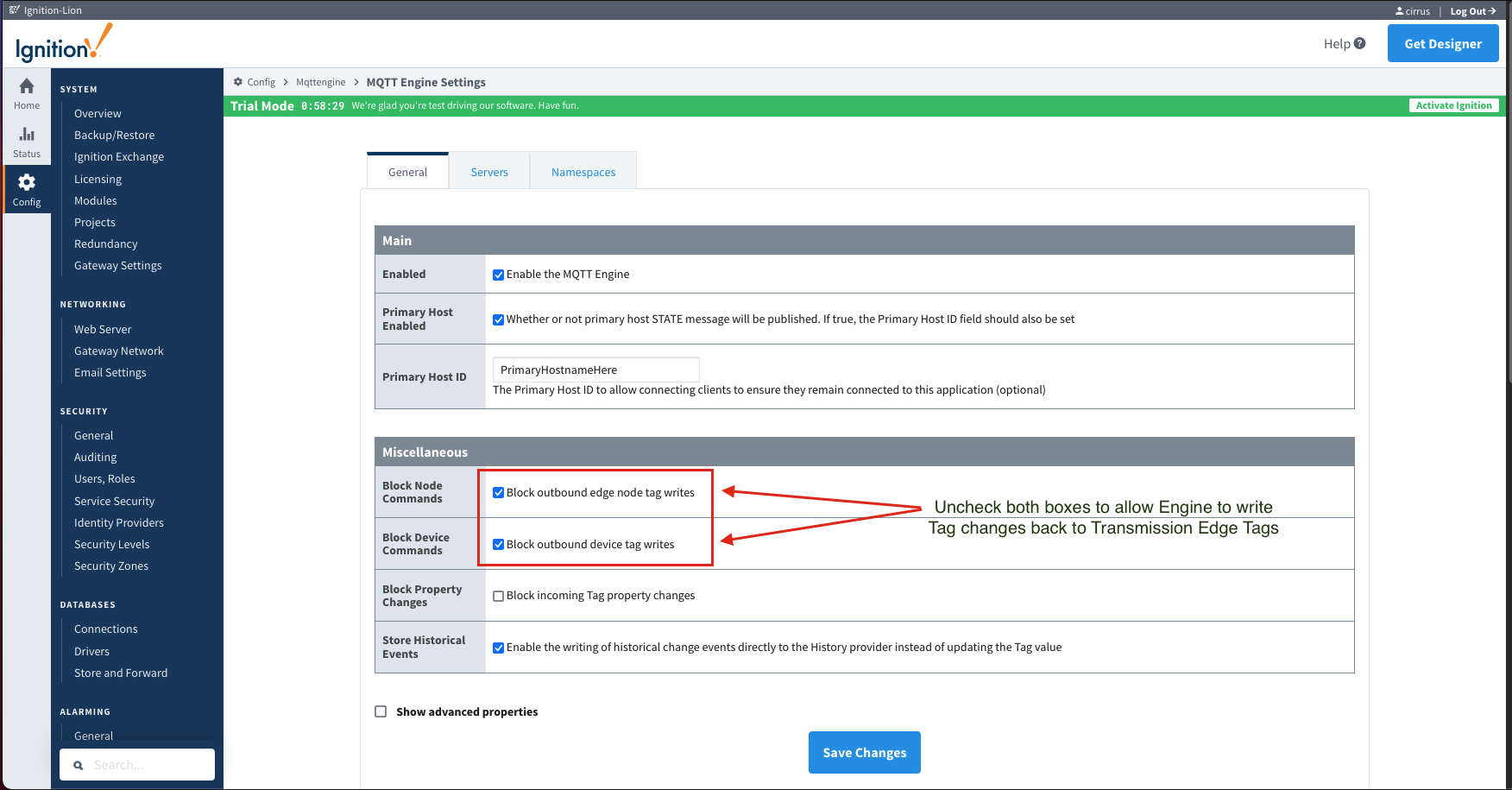Click the Primary Host ID input field
Image resolution: width=1512 pixels, height=790 pixels.
[x=595, y=370]
